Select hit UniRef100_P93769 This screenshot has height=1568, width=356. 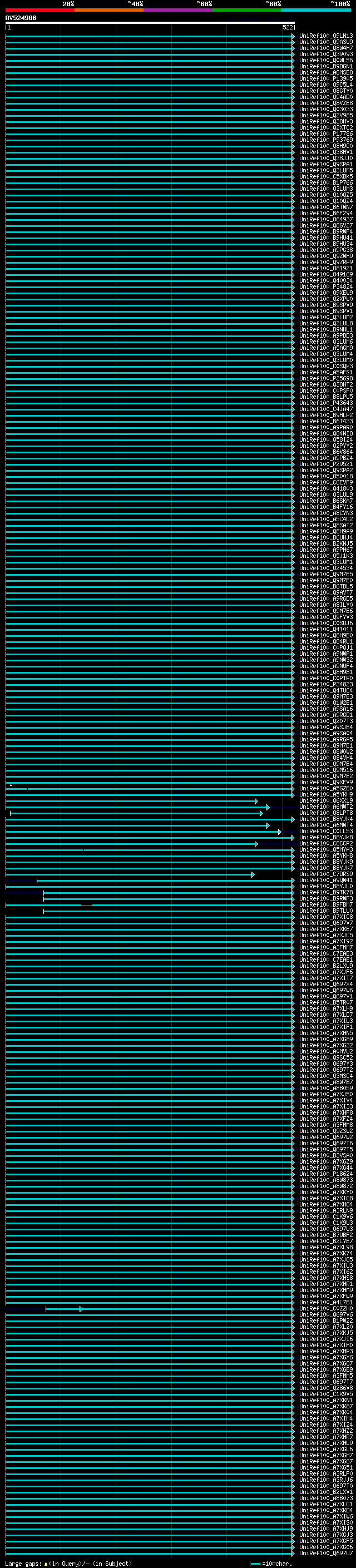(x=326, y=140)
